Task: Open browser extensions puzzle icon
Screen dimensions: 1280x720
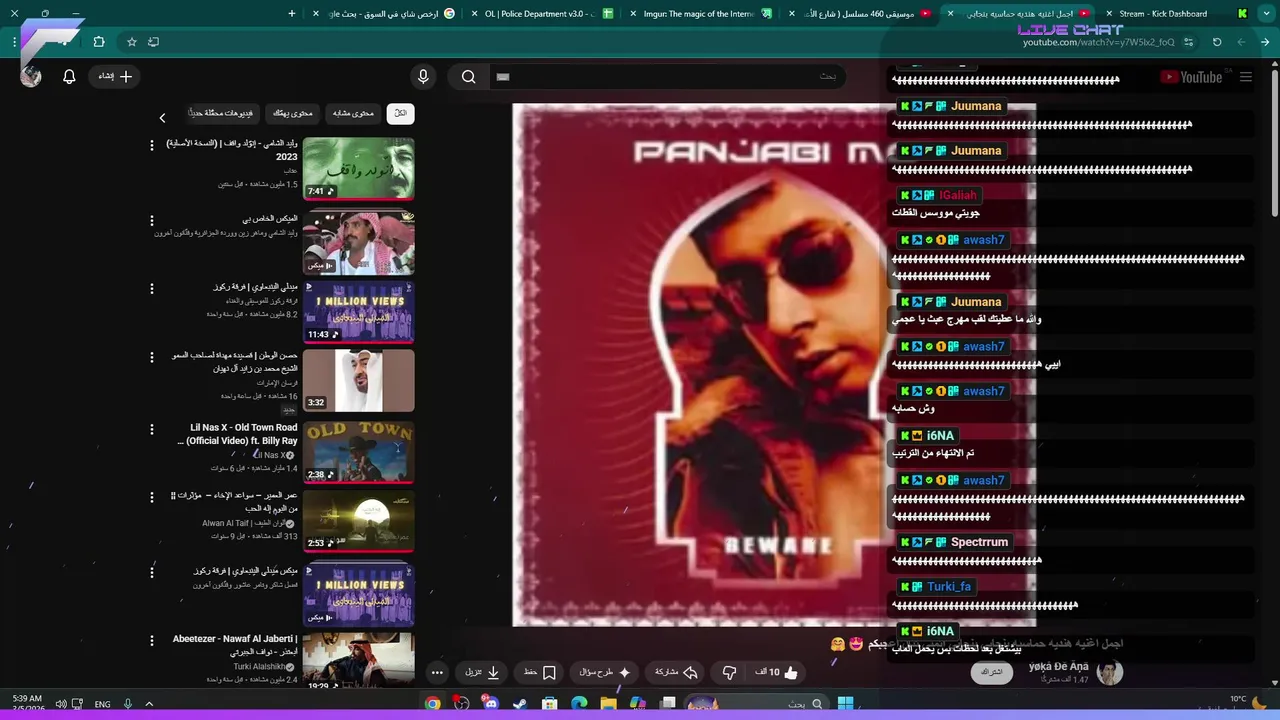Action: [x=99, y=42]
